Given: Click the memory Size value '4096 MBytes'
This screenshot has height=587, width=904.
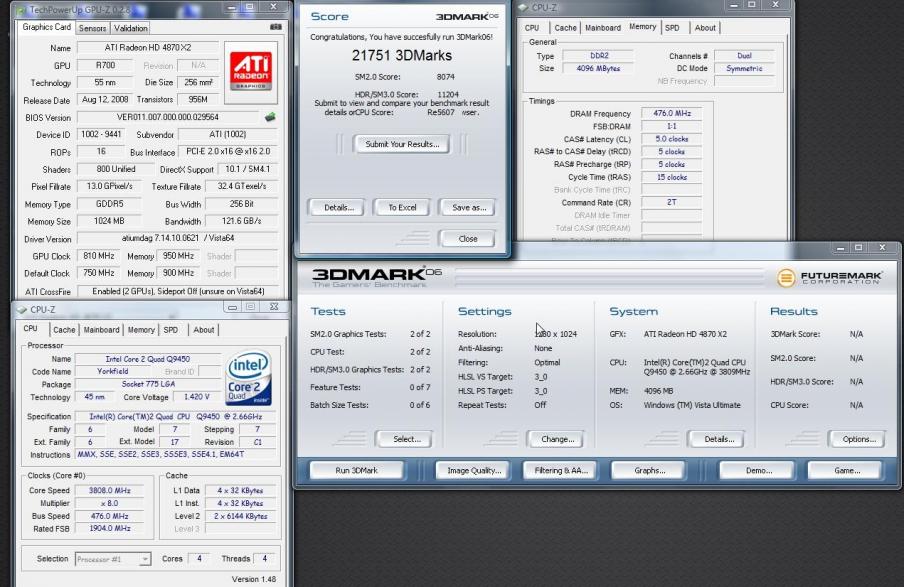Looking at the screenshot, I should pos(598,69).
